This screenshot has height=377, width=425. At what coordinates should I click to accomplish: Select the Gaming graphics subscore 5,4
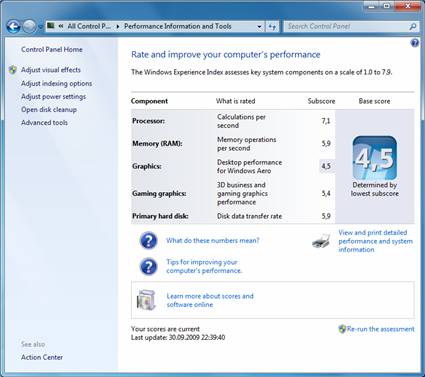[x=326, y=193]
